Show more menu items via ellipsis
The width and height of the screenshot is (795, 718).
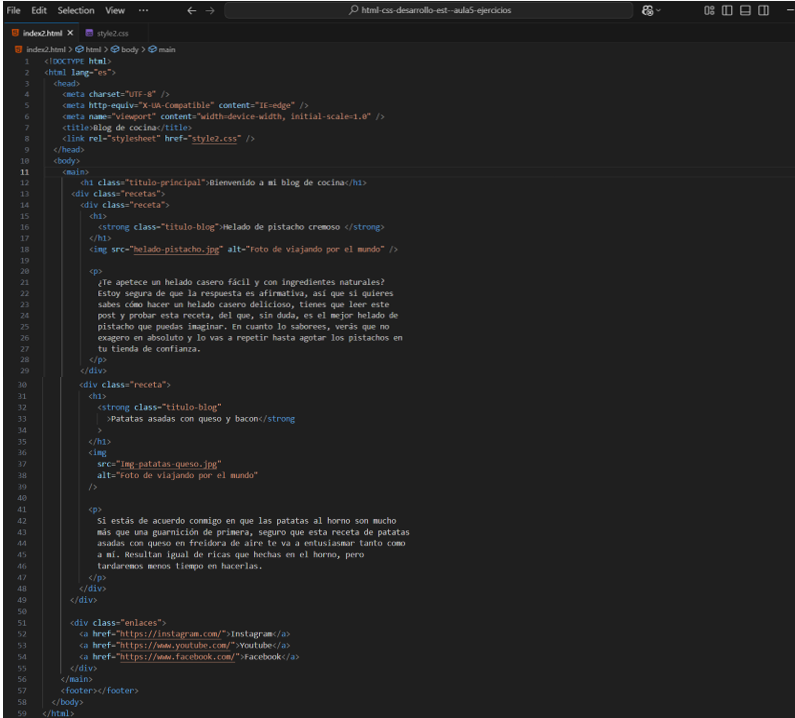point(143,10)
